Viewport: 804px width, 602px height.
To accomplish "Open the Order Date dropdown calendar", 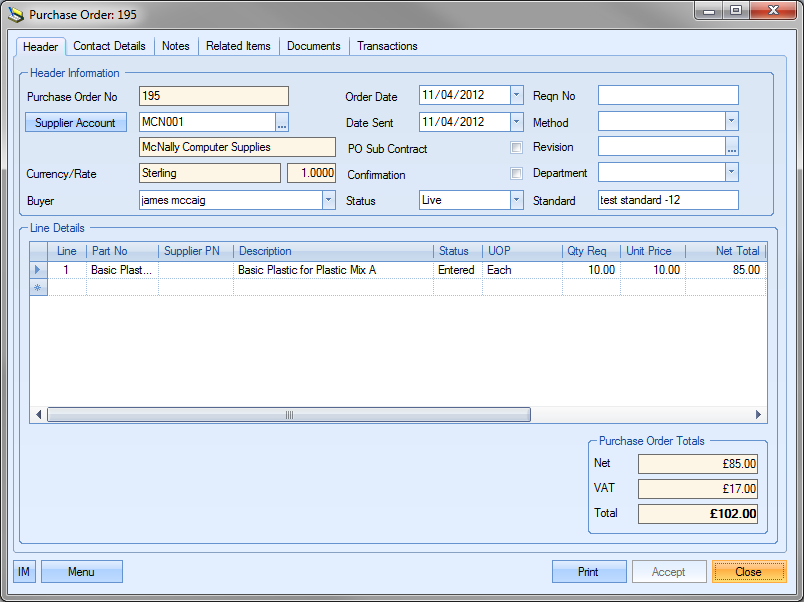I will pyautogui.click(x=516, y=96).
